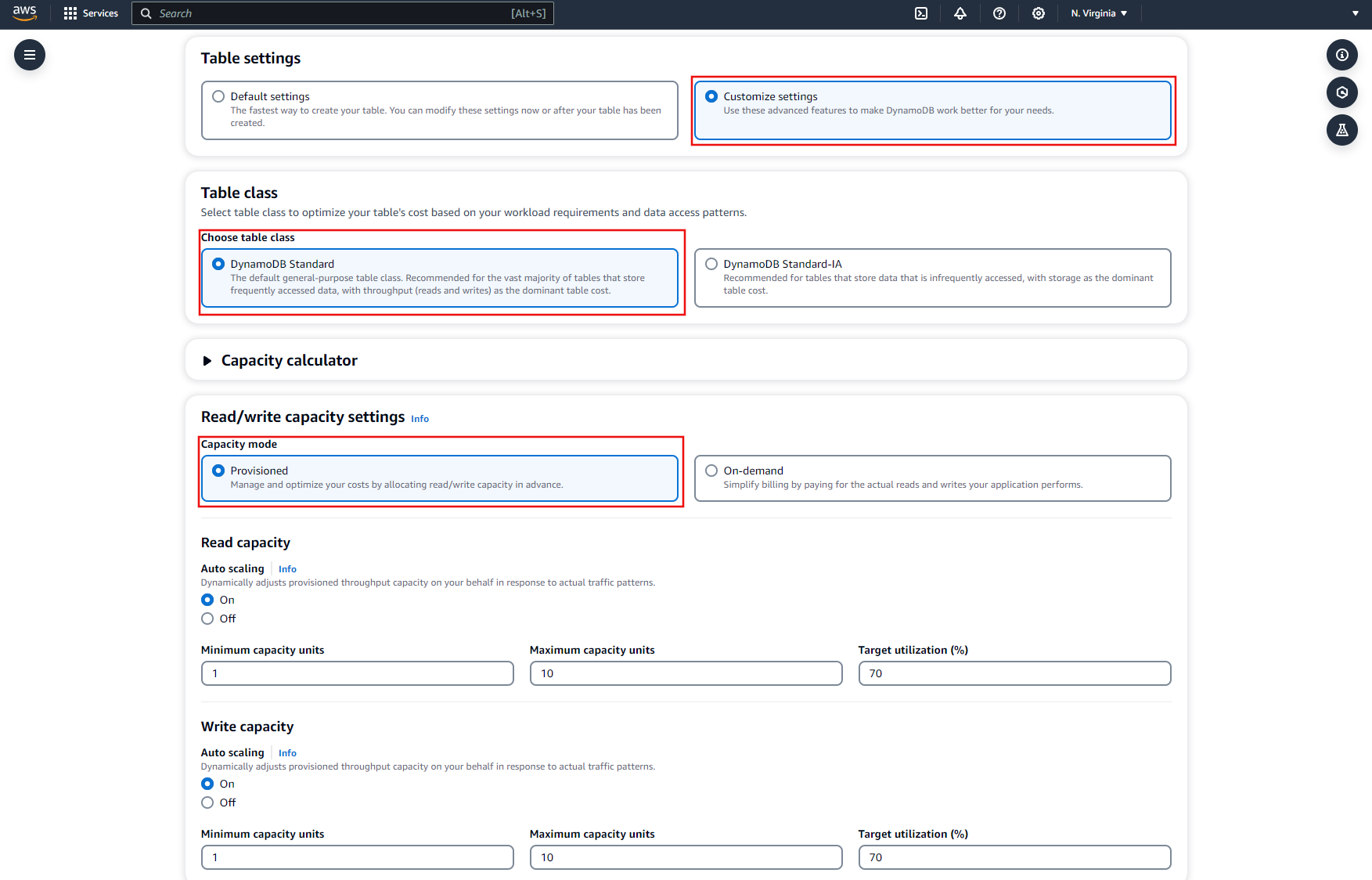
Task: Open the Services grid icon
Action: (70, 13)
